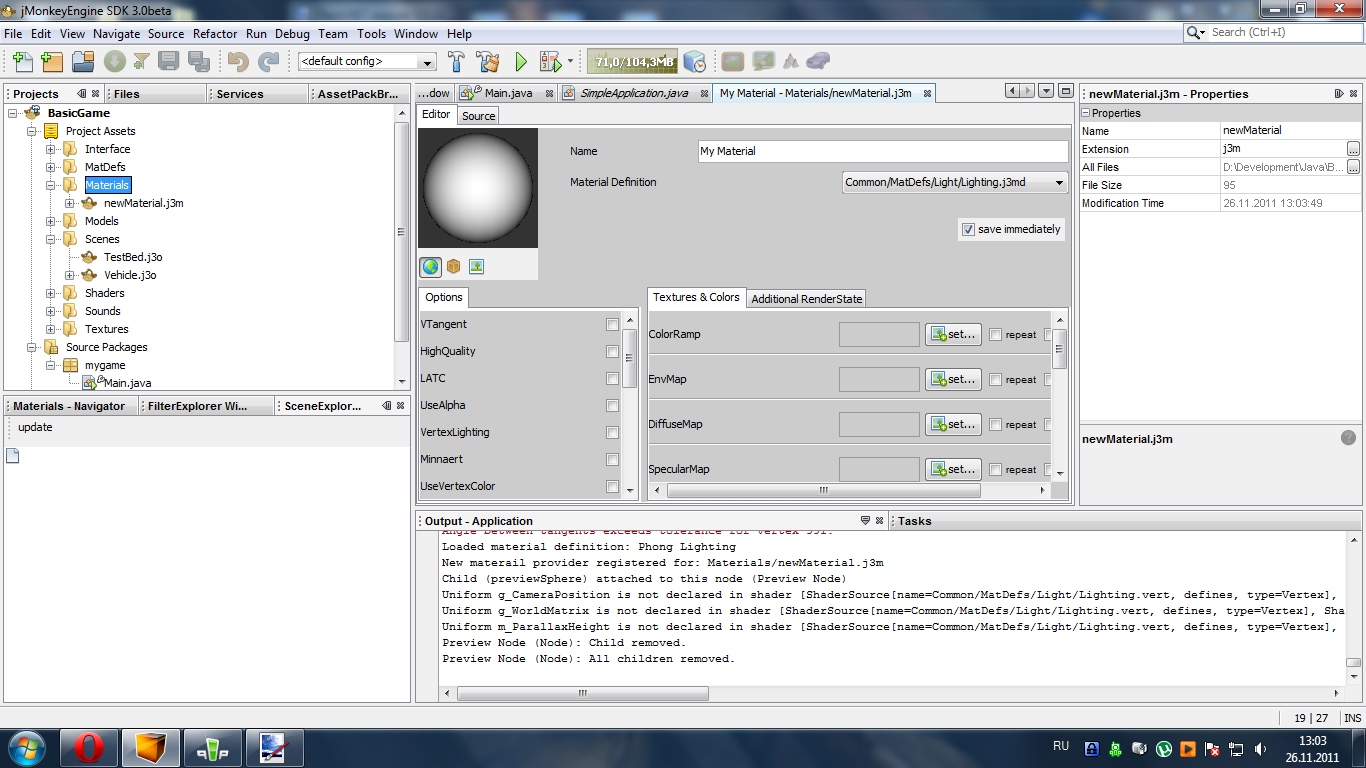Screen dimensions: 1366x768
Task: Switch to the Additional RenderState tab
Action: point(806,298)
